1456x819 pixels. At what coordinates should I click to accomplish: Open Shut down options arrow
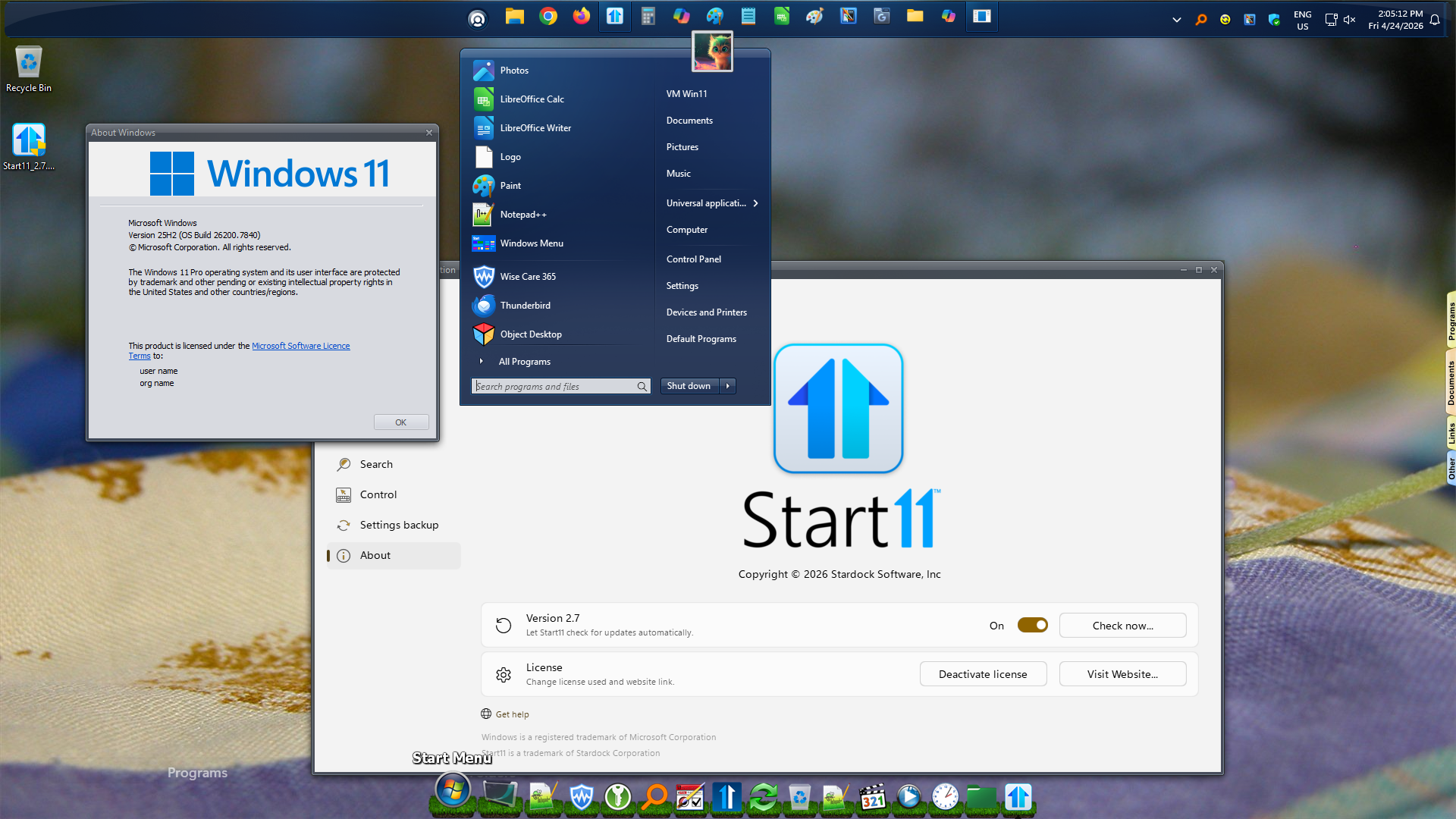pyautogui.click(x=728, y=386)
